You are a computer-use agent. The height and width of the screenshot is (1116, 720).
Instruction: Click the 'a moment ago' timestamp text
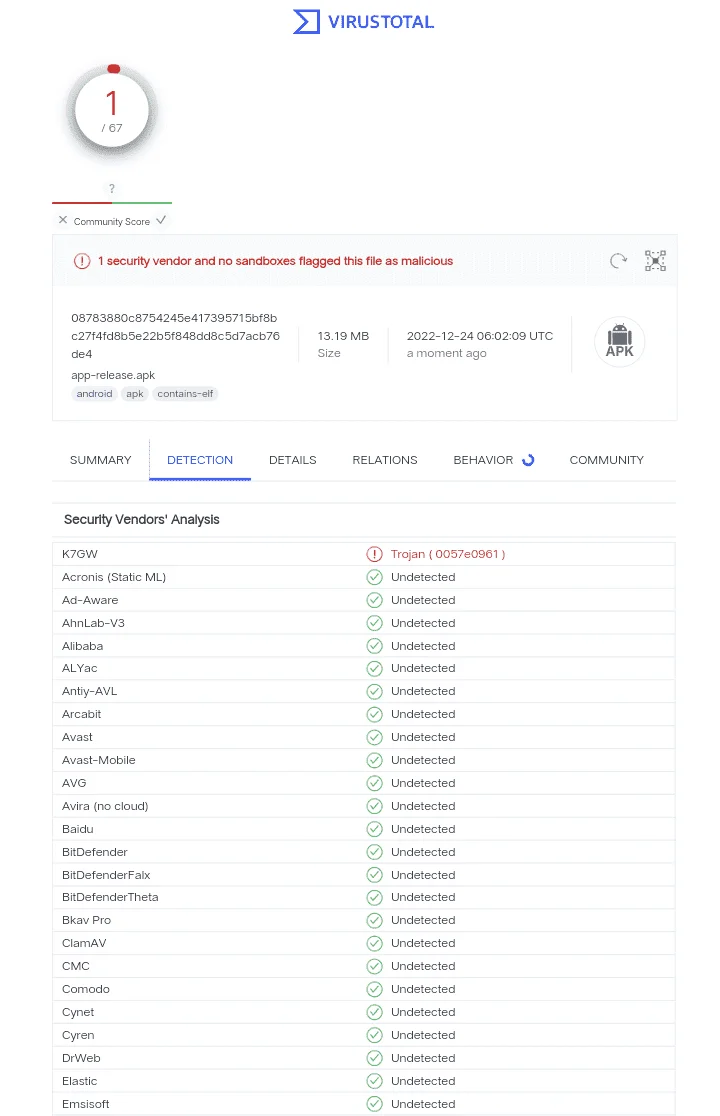(x=447, y=354)
